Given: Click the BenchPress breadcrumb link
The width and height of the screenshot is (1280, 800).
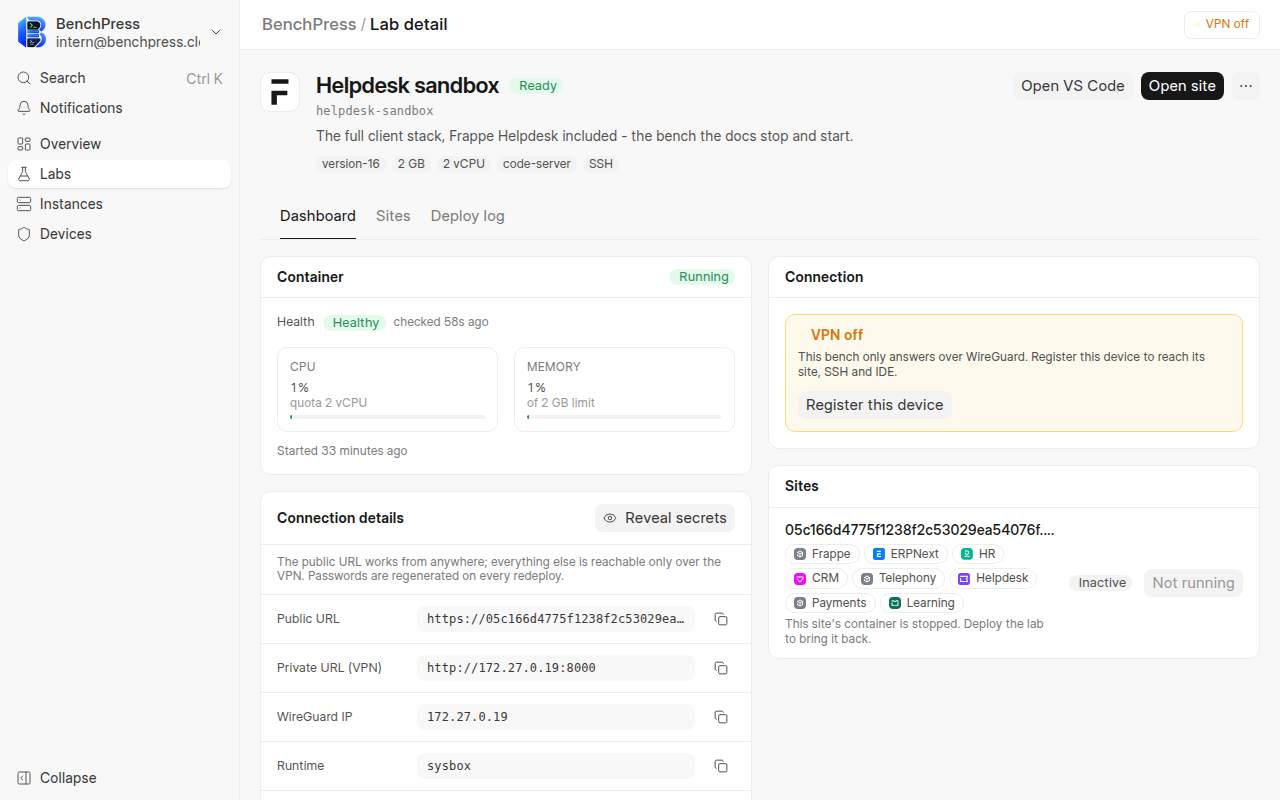Looking at the screenshot, I should [x=309, y=24].
